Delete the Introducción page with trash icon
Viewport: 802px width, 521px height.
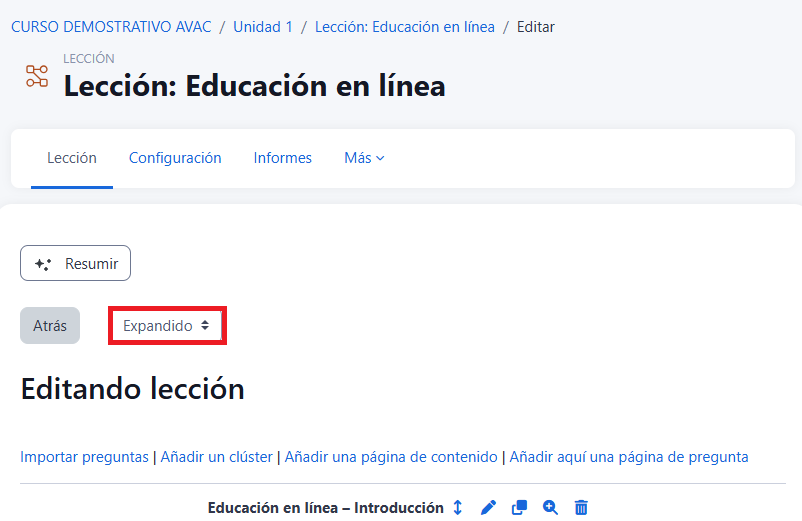[581, 508]
